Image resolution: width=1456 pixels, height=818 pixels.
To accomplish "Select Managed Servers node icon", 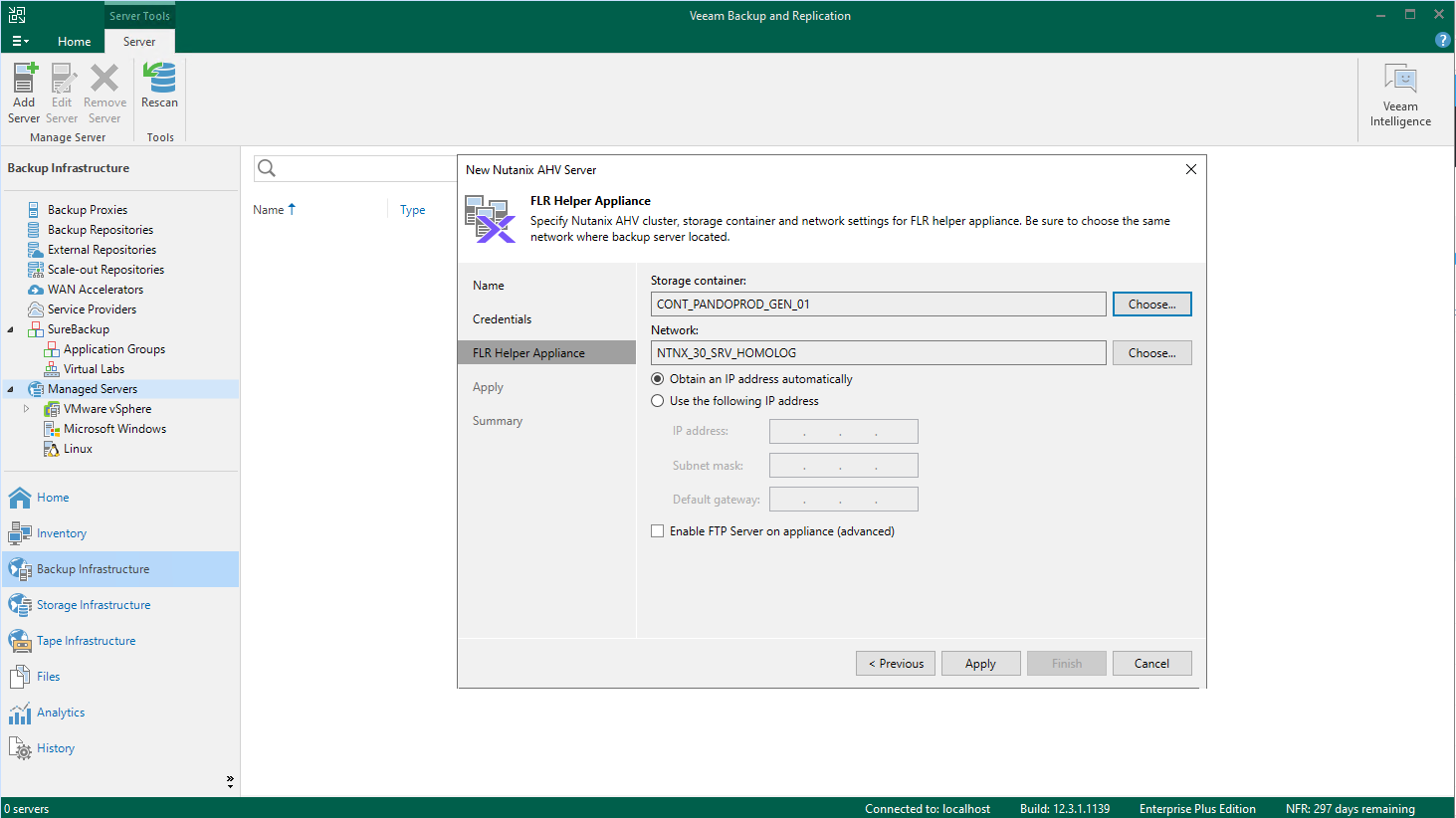I will (35, 389).
